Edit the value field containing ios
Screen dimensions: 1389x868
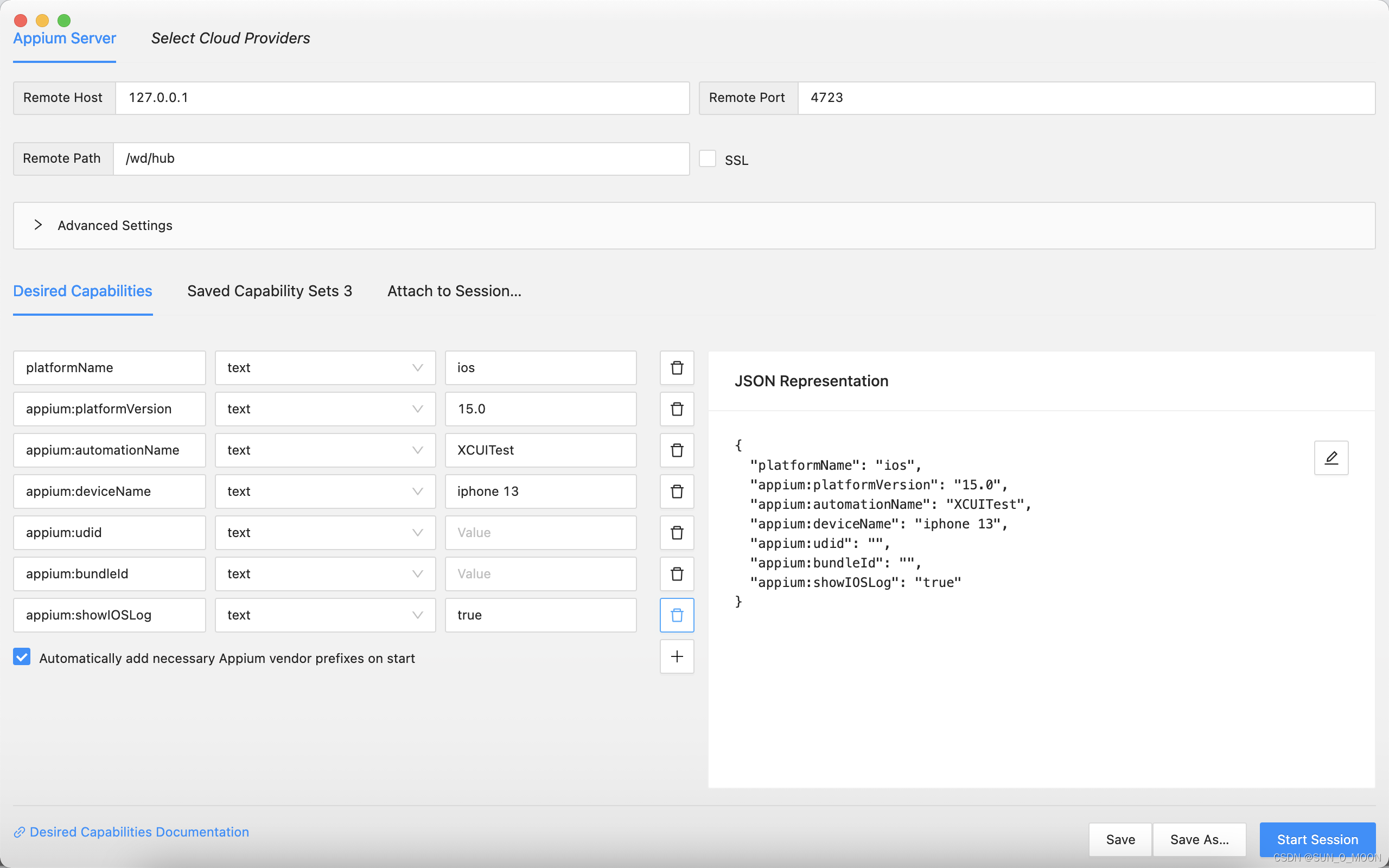[x=540, y=367]
